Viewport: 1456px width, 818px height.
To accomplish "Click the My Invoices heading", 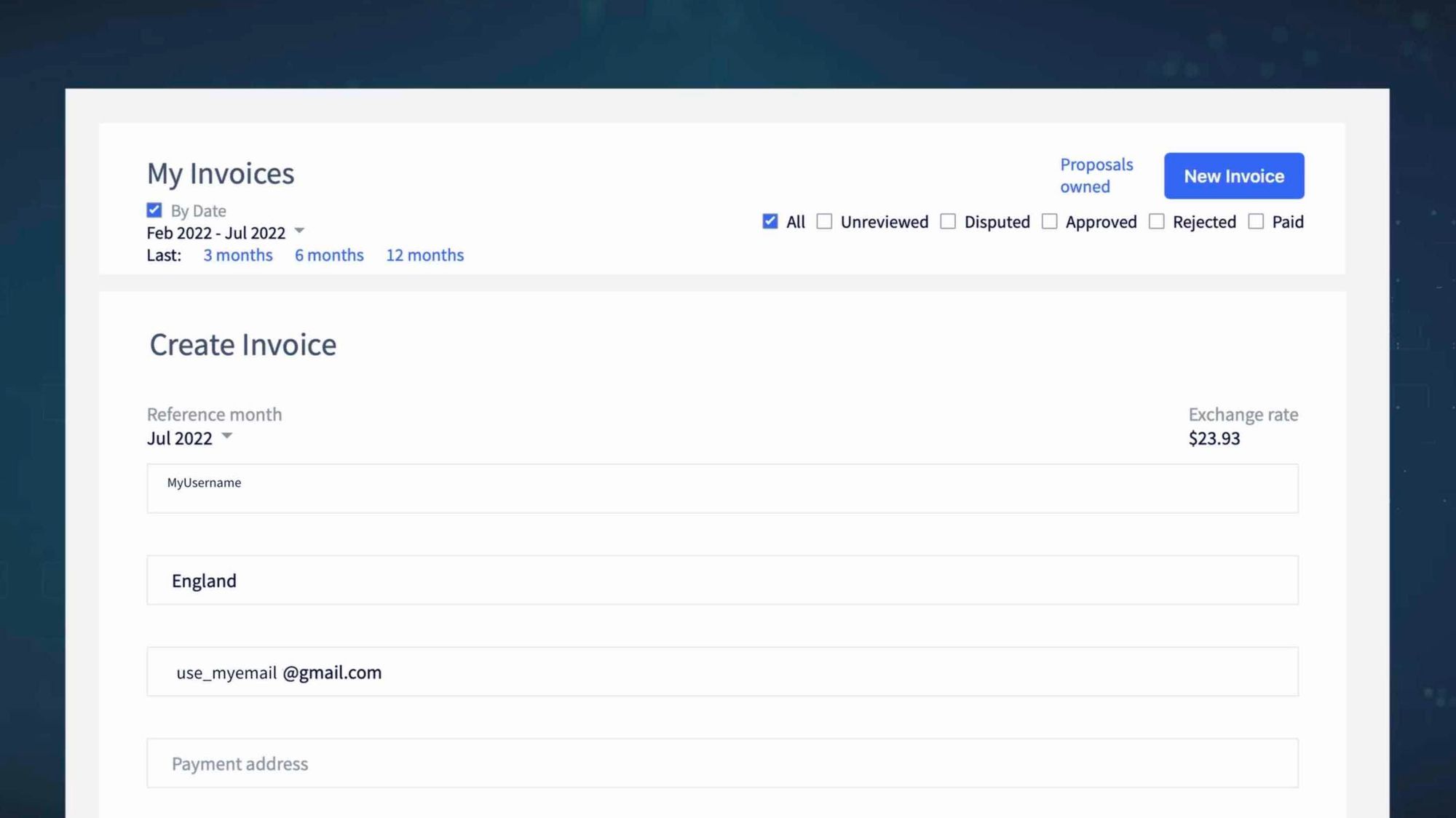I will [221, 174].
